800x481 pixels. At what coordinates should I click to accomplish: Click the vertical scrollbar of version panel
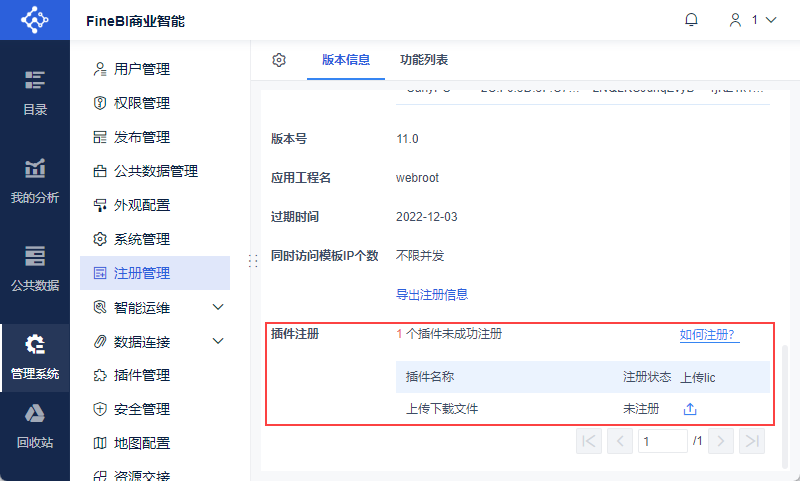pyautogui.click(x=785, y=407)
